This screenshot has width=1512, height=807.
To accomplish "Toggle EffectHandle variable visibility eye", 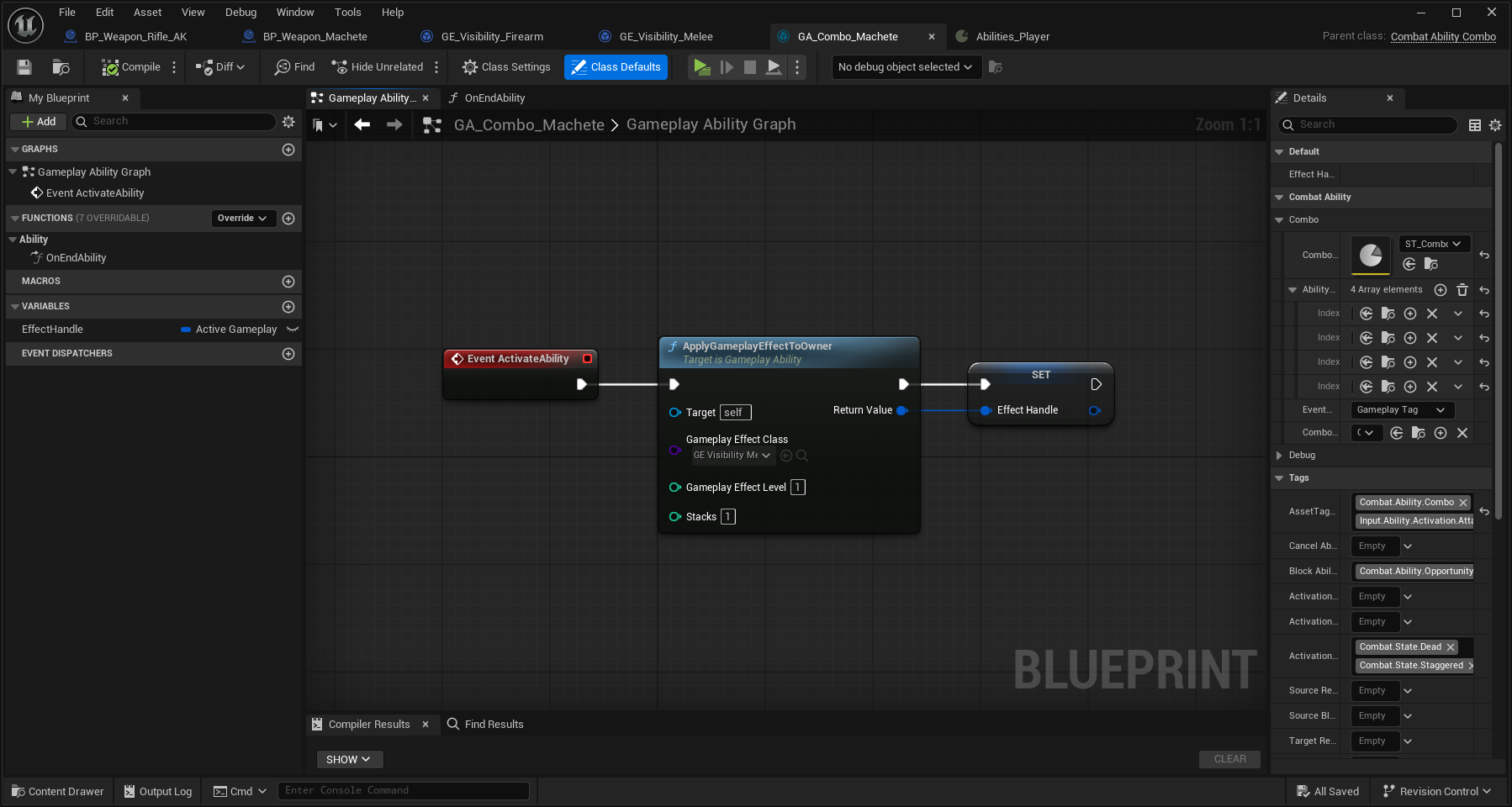I will pos(292,330).
